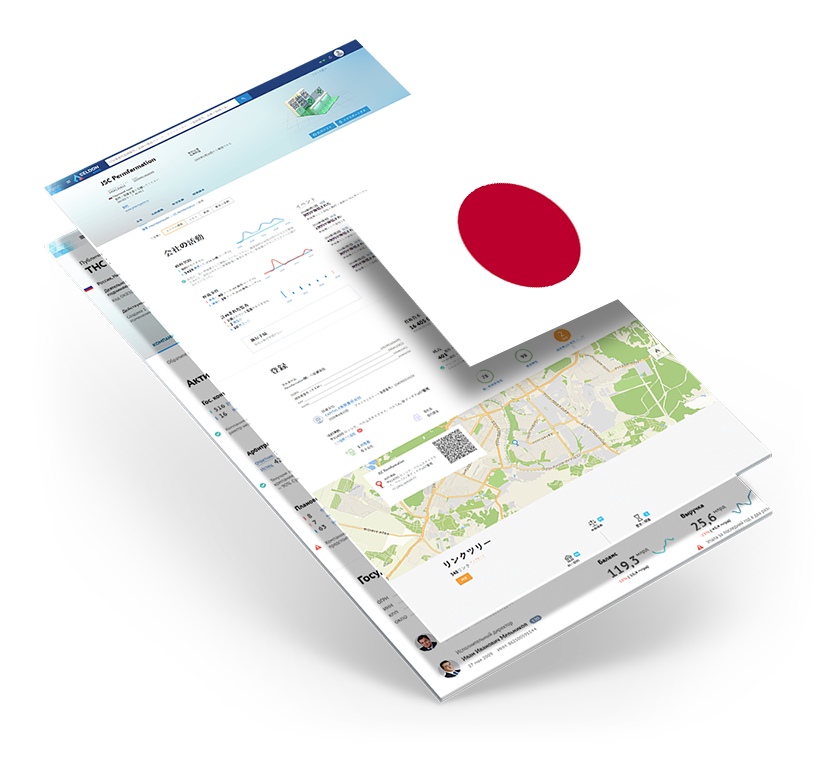The width and height of the screenshot is (840, 757).
Task: Select the JSC Permfarmation company title
Action: point(128,171)
